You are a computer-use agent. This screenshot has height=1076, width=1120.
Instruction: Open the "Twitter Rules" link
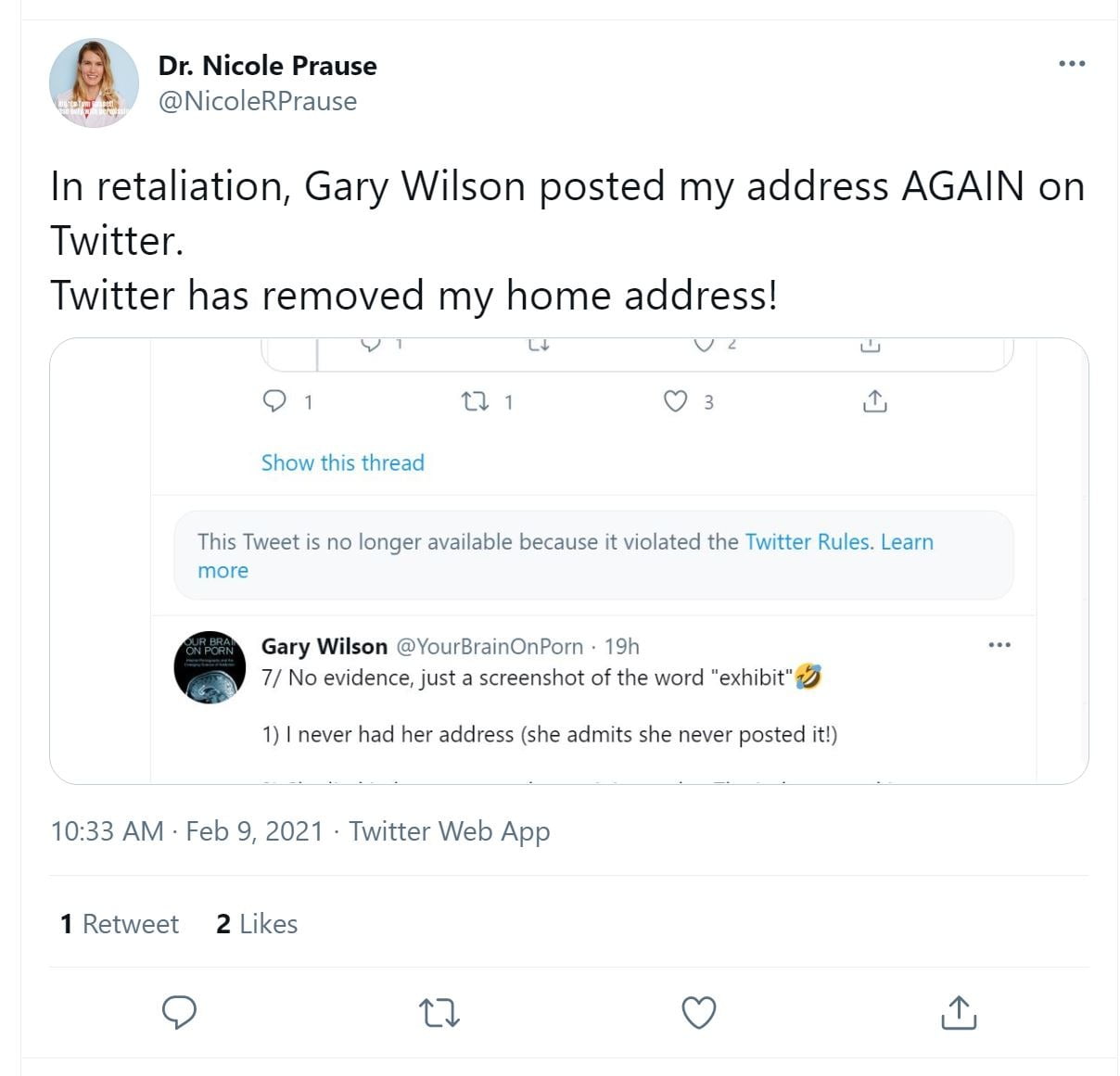(808, 541)
